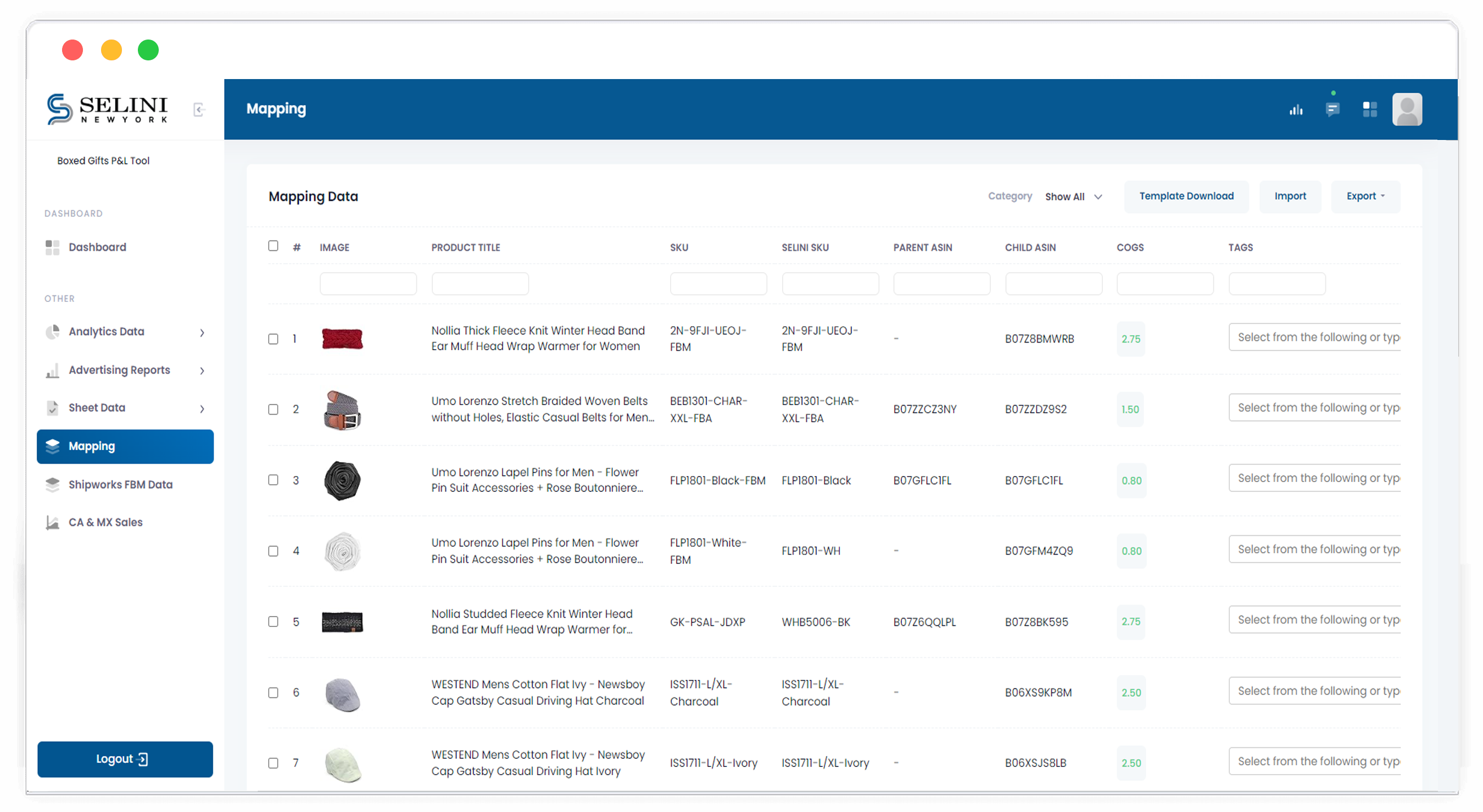The height and width of the screenshot is (812, 1483).
Task: Click the Boxed Gifts P&L Tool link
Action: tap(103, 160)
